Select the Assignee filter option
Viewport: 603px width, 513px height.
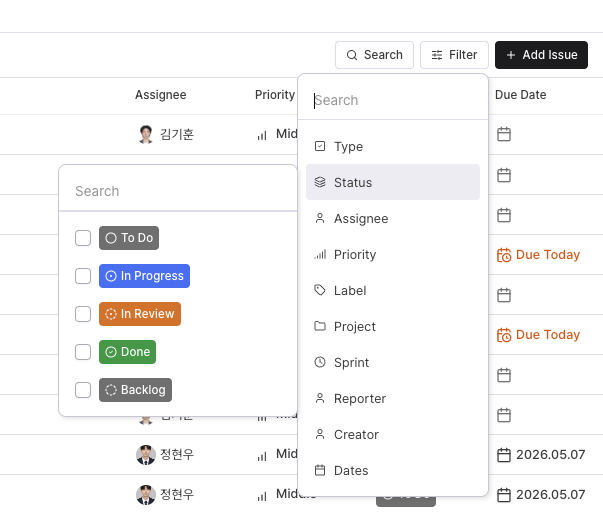[x=393, y=218]
